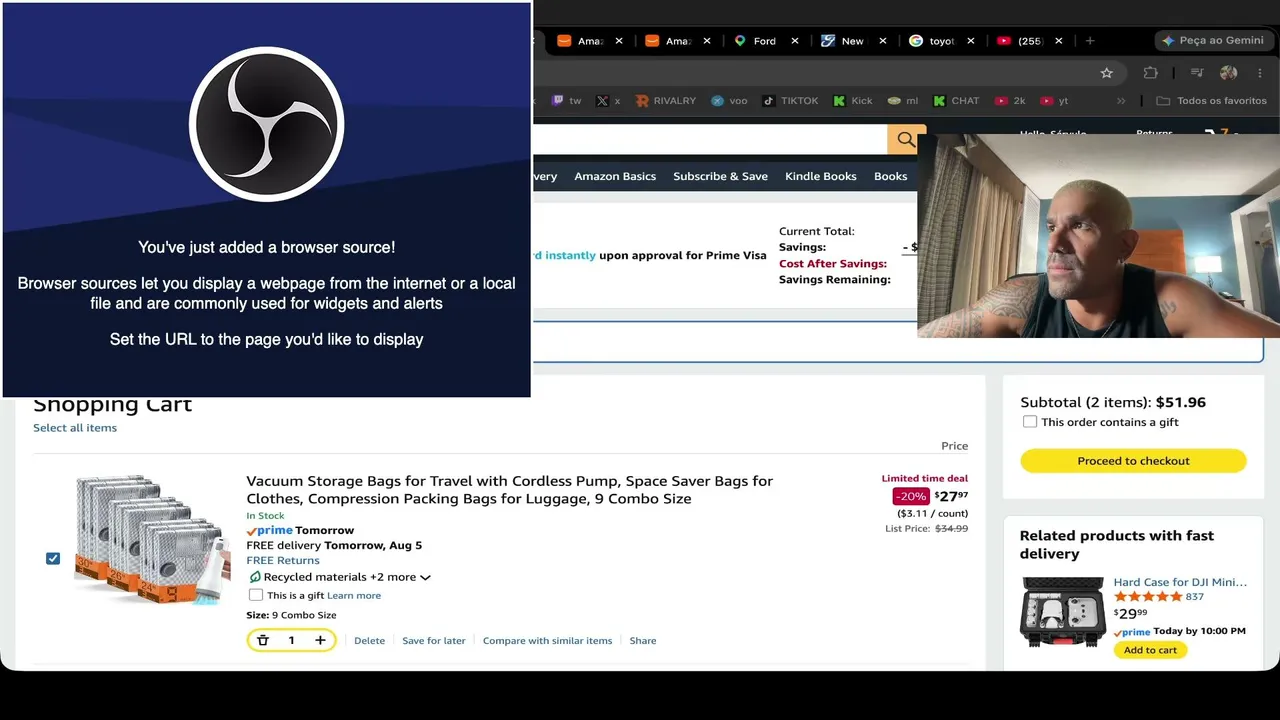
Task: Increase quantity with the plus icon
Action: (x=320, y=640)
